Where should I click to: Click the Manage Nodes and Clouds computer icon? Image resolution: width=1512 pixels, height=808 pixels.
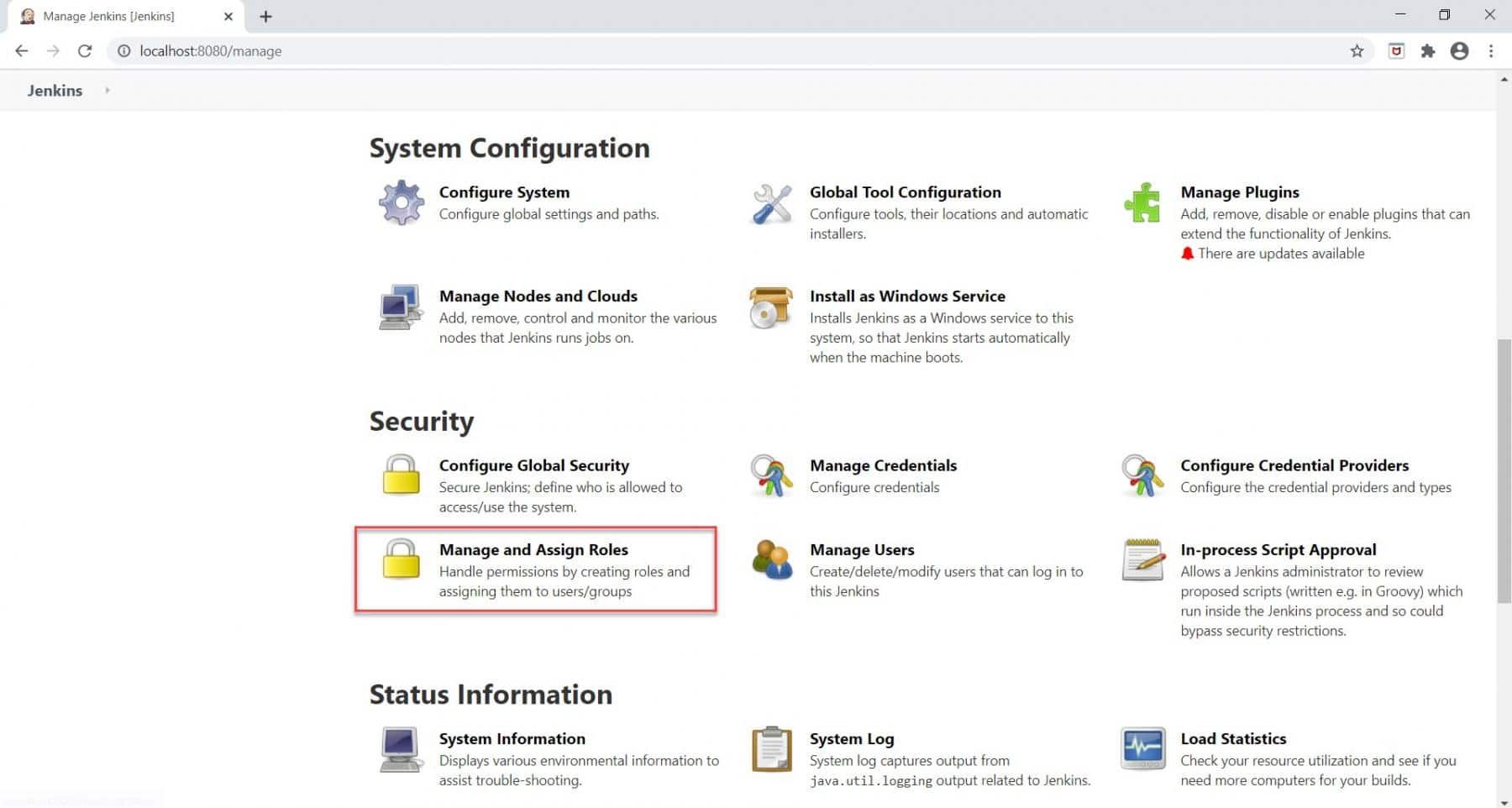[x=401, y=307]
